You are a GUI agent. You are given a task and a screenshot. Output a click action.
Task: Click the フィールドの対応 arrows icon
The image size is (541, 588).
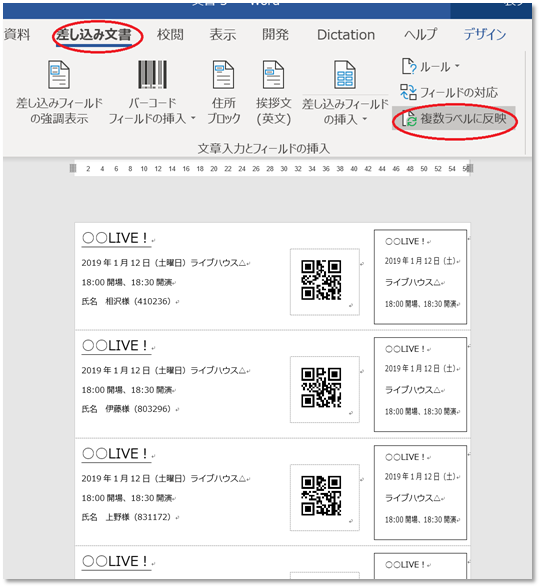[x=408, y=92]
